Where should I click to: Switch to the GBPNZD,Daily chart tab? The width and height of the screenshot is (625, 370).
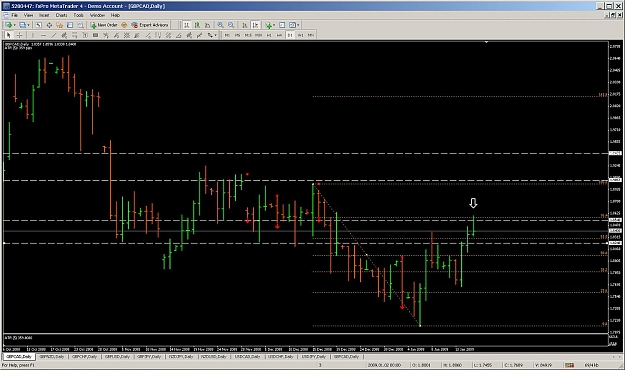tap(52, 356)
